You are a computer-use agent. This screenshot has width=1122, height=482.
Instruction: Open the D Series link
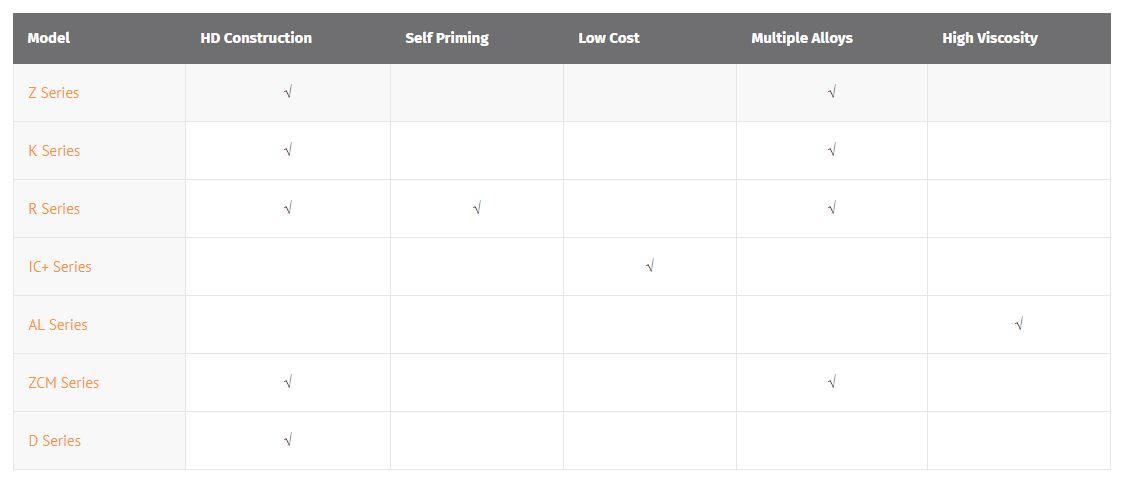pos(54,441)
